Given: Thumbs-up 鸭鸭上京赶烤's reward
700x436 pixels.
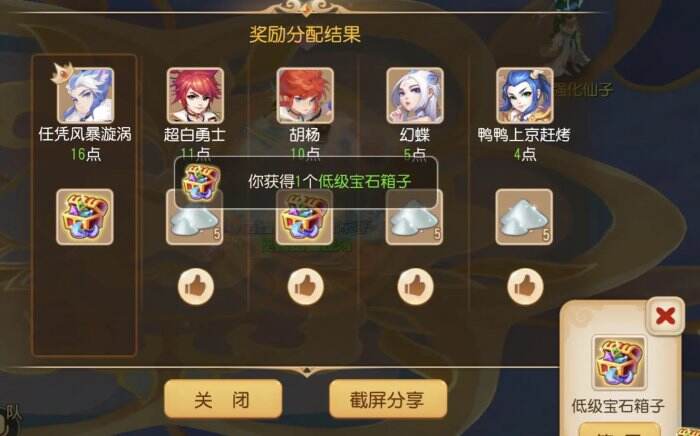Looking at the screenshot, I should tap(525, 287).
